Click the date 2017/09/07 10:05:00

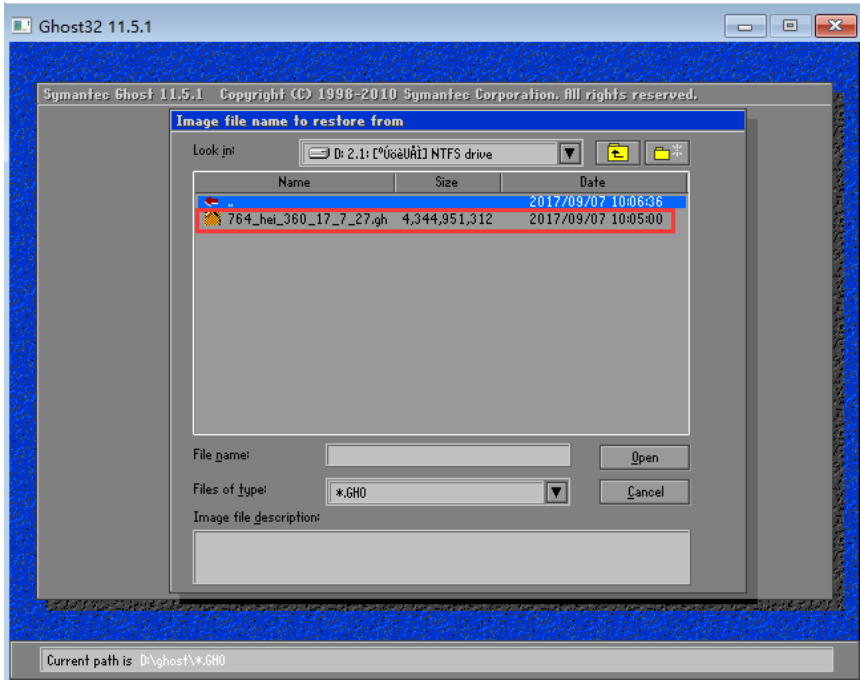click(x=596, y=219)
